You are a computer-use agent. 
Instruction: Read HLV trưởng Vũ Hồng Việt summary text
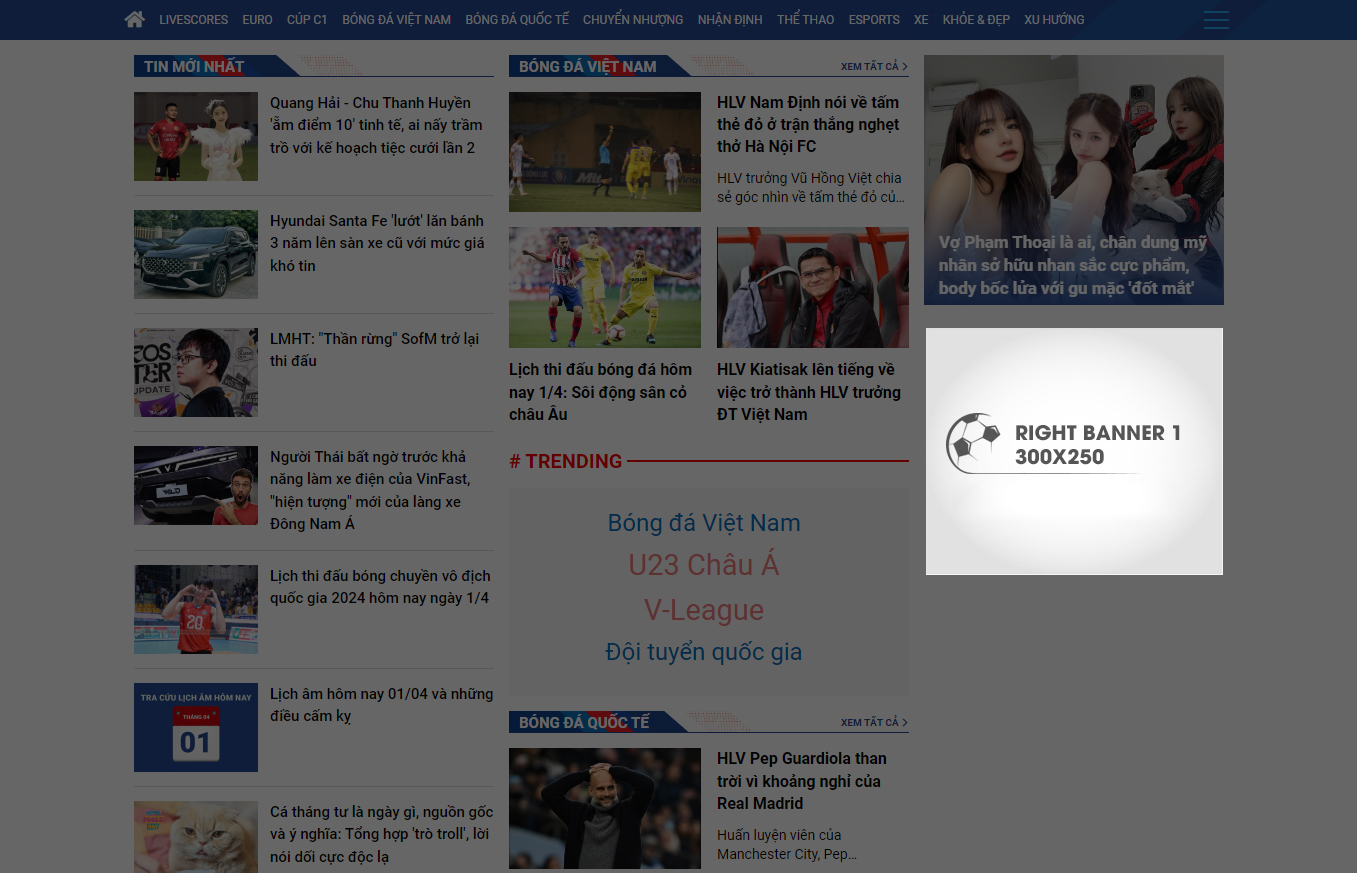pos(811,187)
